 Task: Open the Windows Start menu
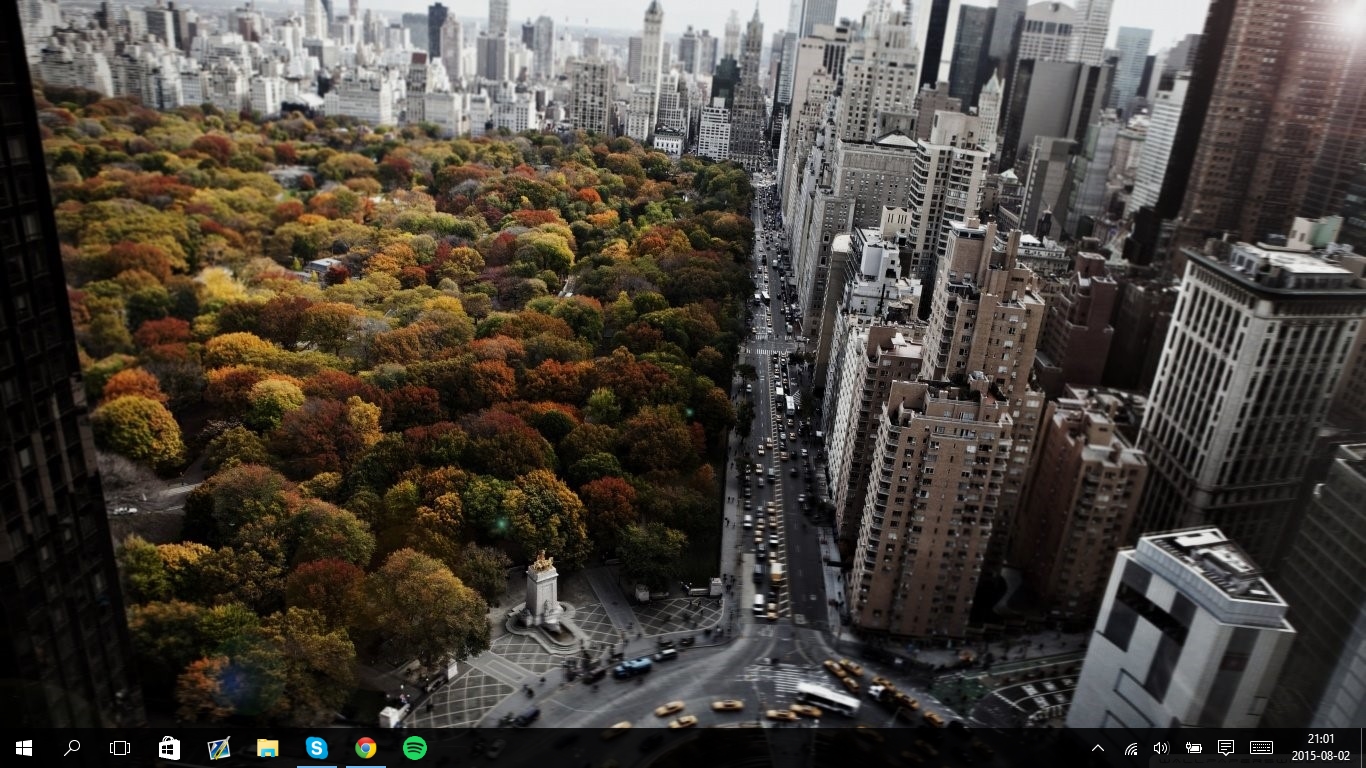point(24,748)
